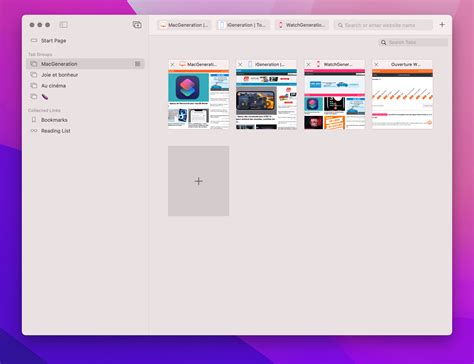Screen dimensions: 474x364
Task: Switch to the MacGeneration tab in tab bar
Action: point(184,25)
